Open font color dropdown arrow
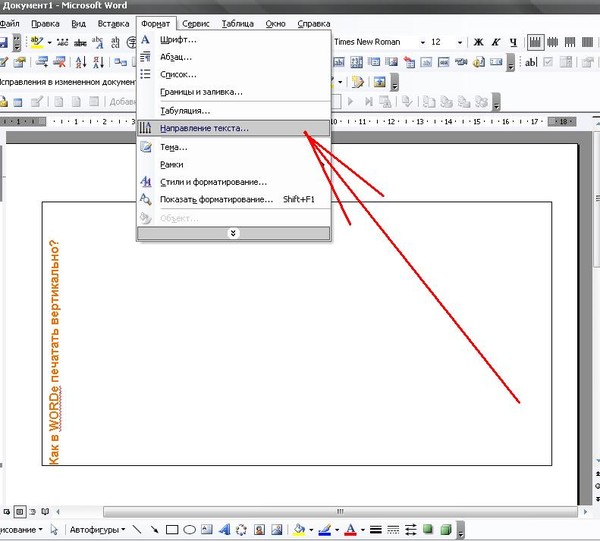 coord(362,530)
